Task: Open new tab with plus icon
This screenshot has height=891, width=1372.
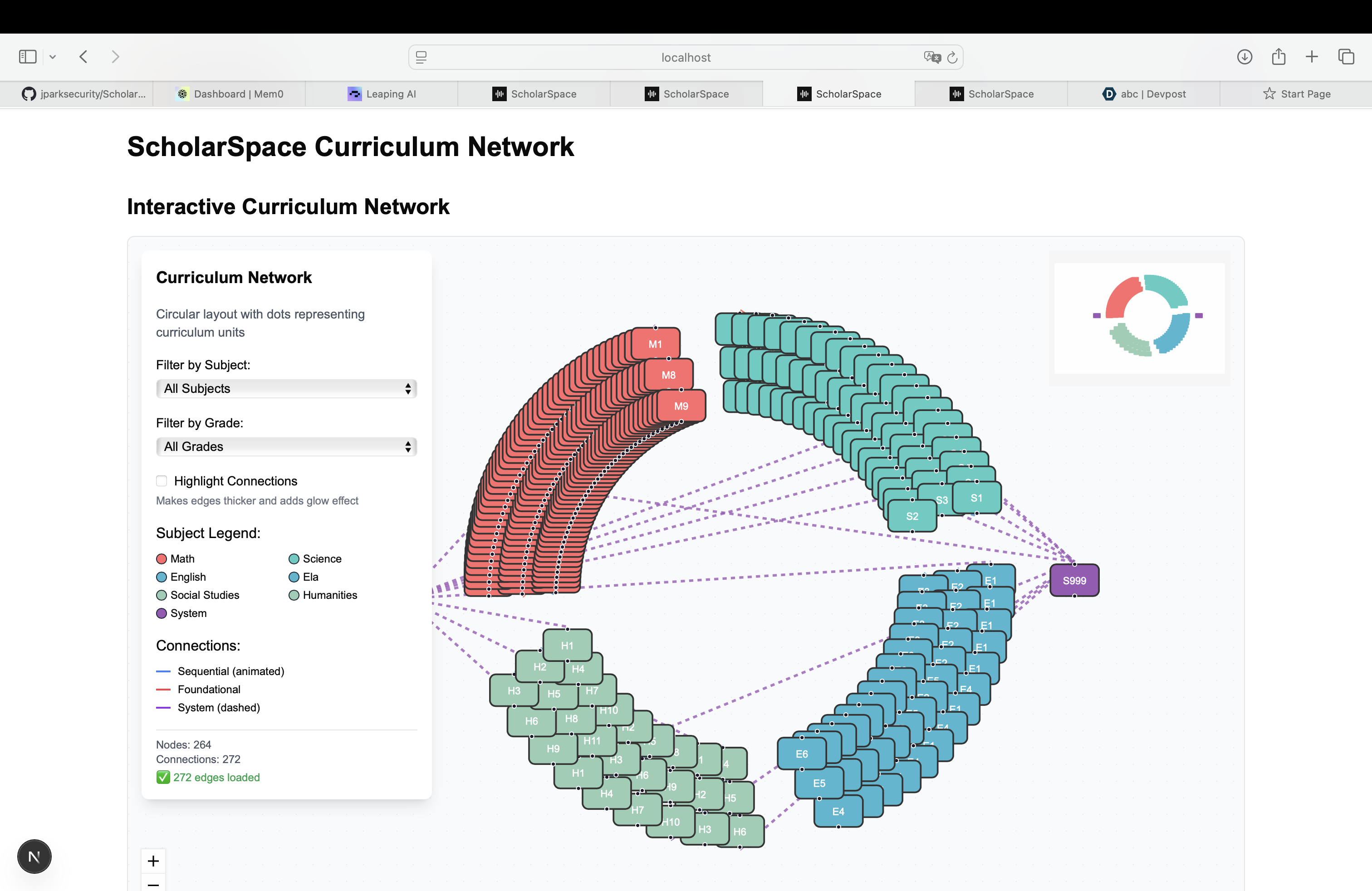Action: [x=1312, y=56]
